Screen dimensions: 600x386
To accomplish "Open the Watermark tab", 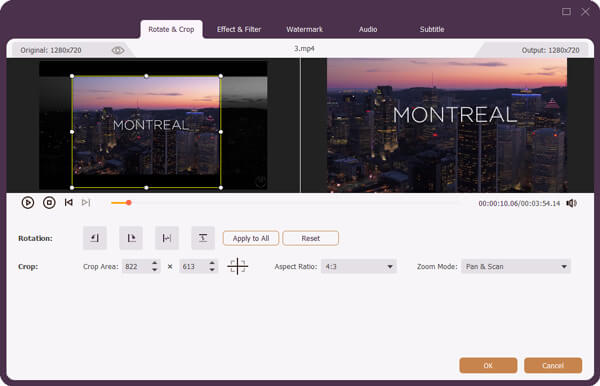I will [x=305, y=29].
